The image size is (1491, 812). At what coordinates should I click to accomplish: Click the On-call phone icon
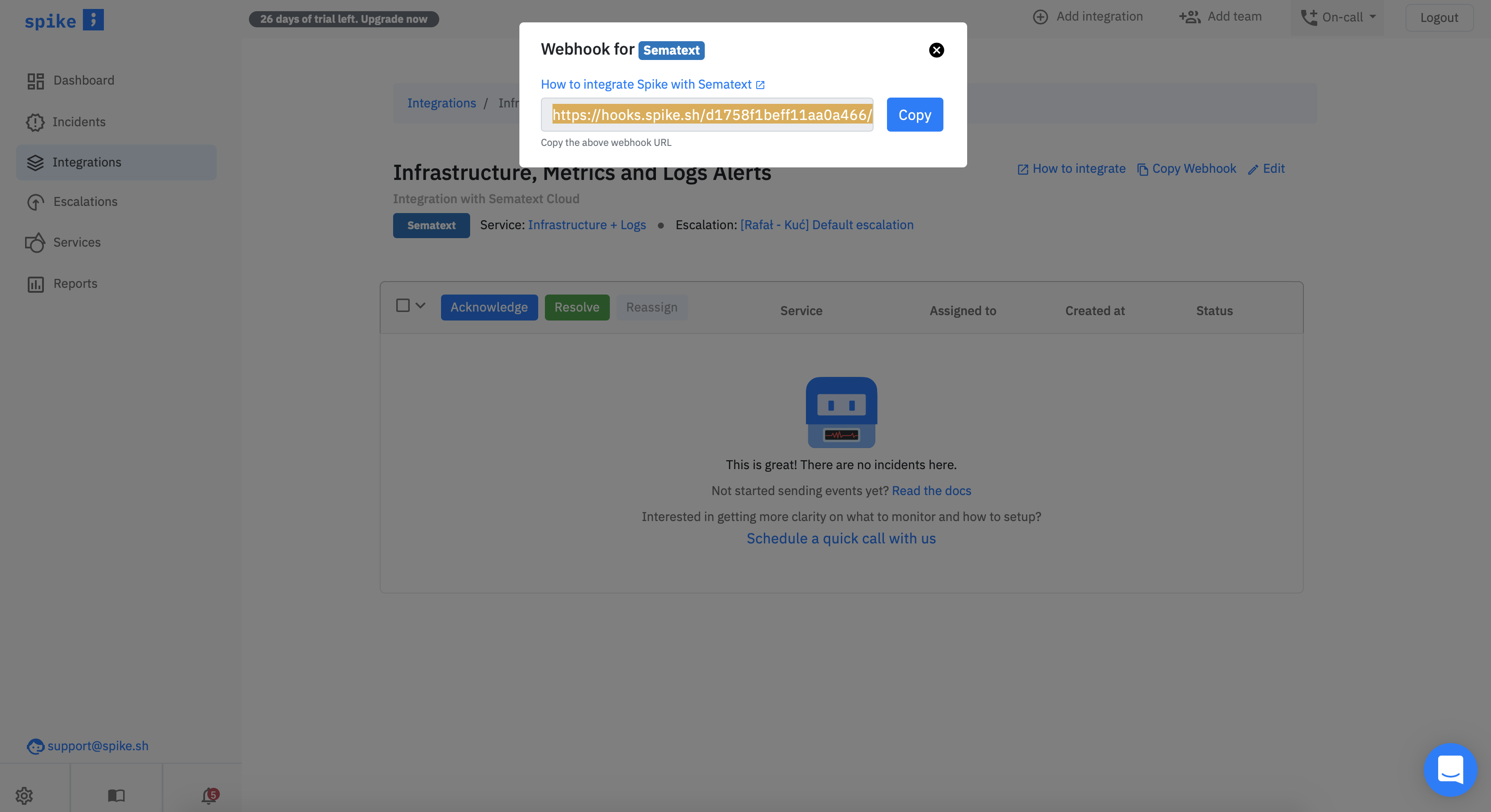(x=1309, y=17)
